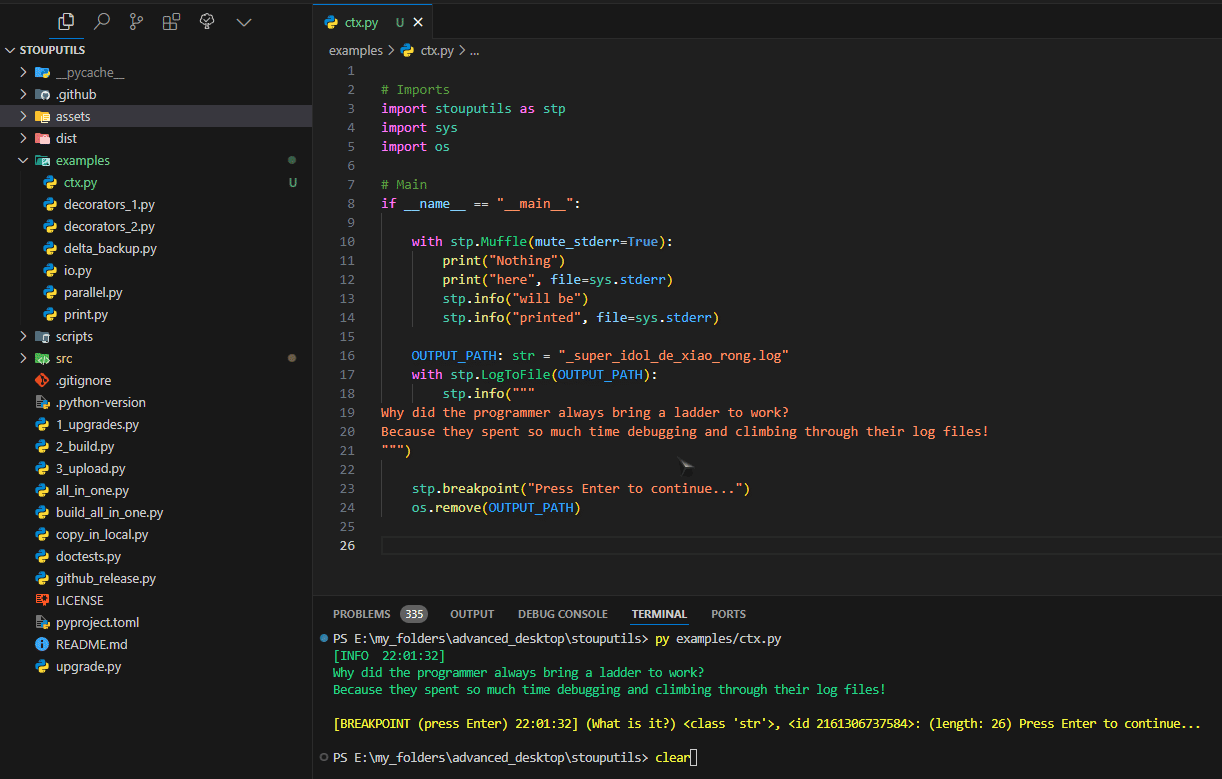
Task: Click the terminal prompt after 'clear'
Action: pyautogui.click(x=693, y=758)
